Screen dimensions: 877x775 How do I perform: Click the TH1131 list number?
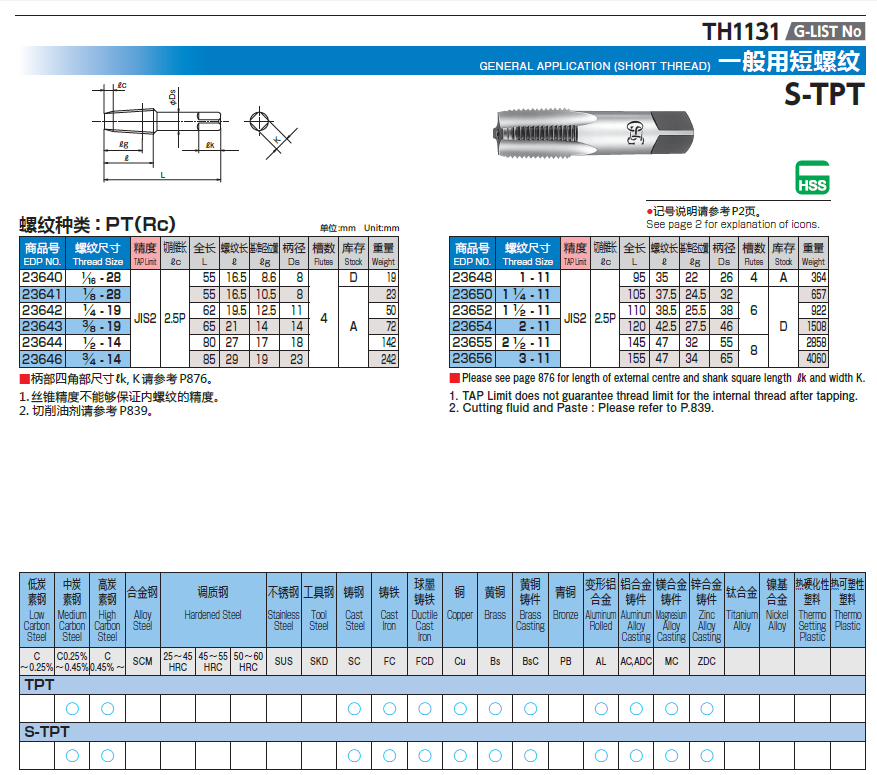coord(741,32)
